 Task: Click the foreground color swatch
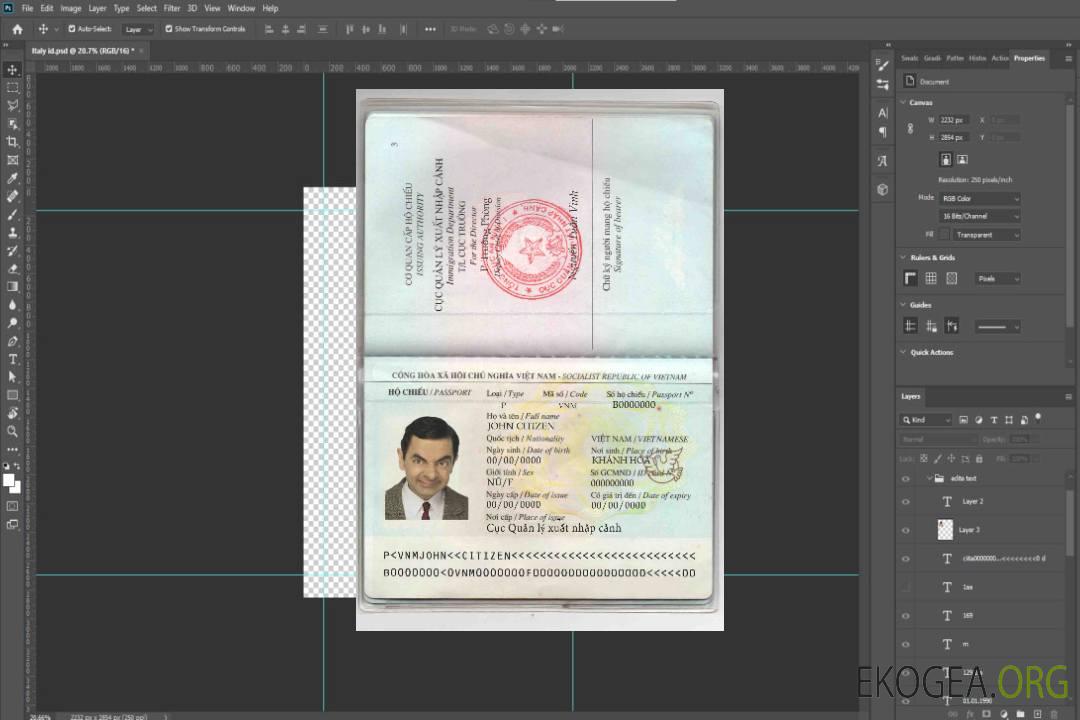[9, 480]
